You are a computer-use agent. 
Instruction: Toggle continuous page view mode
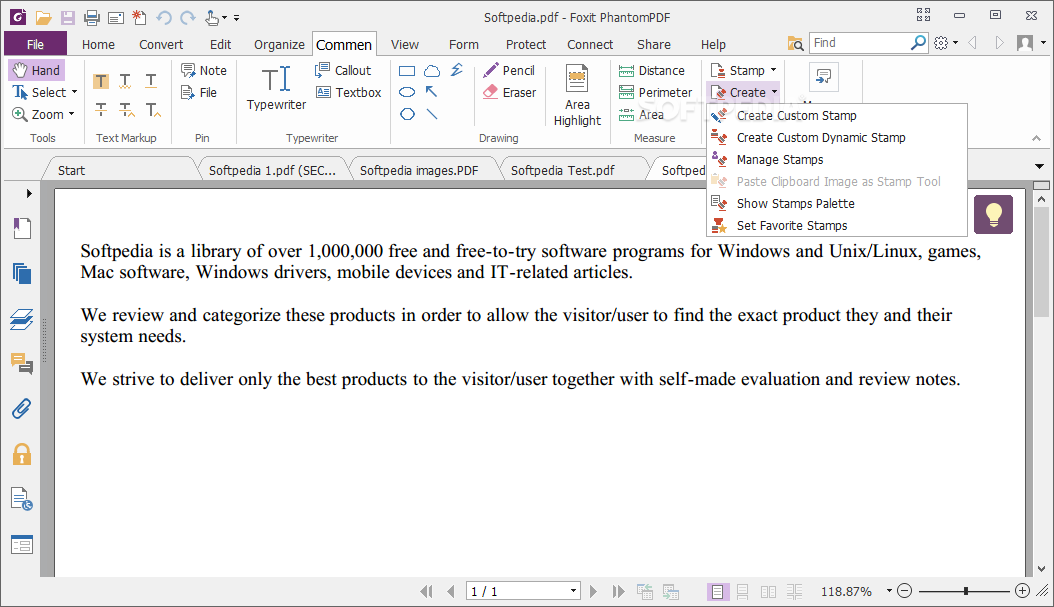742,592
